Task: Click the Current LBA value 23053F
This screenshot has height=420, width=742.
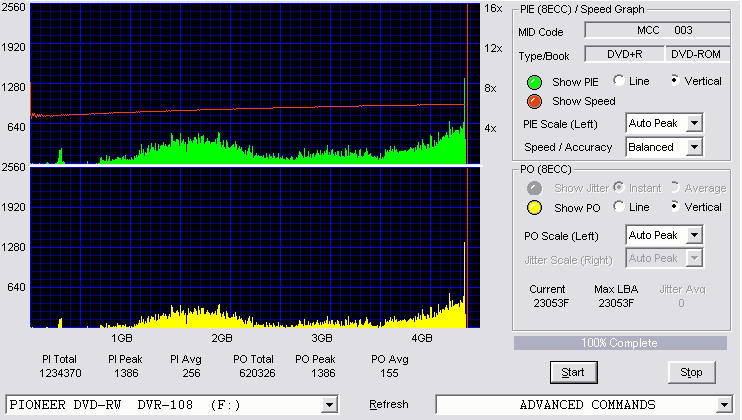Action: click(x=551, y=303)
